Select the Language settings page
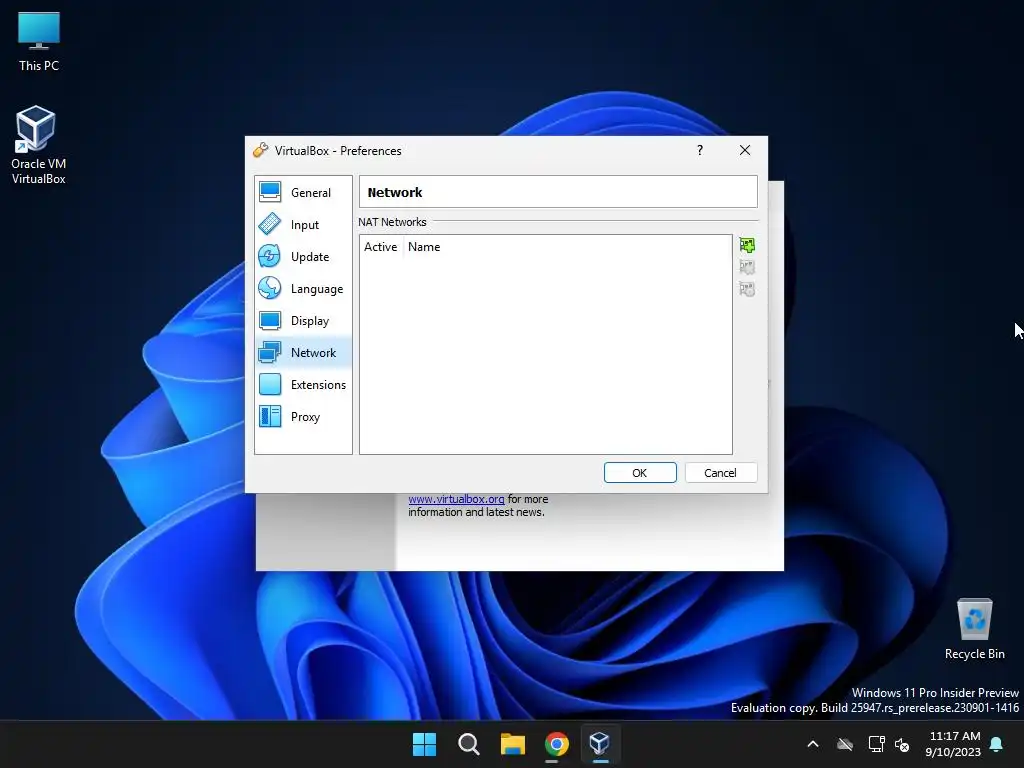This screenshot has height=768, width=1024. coord(303,289)
